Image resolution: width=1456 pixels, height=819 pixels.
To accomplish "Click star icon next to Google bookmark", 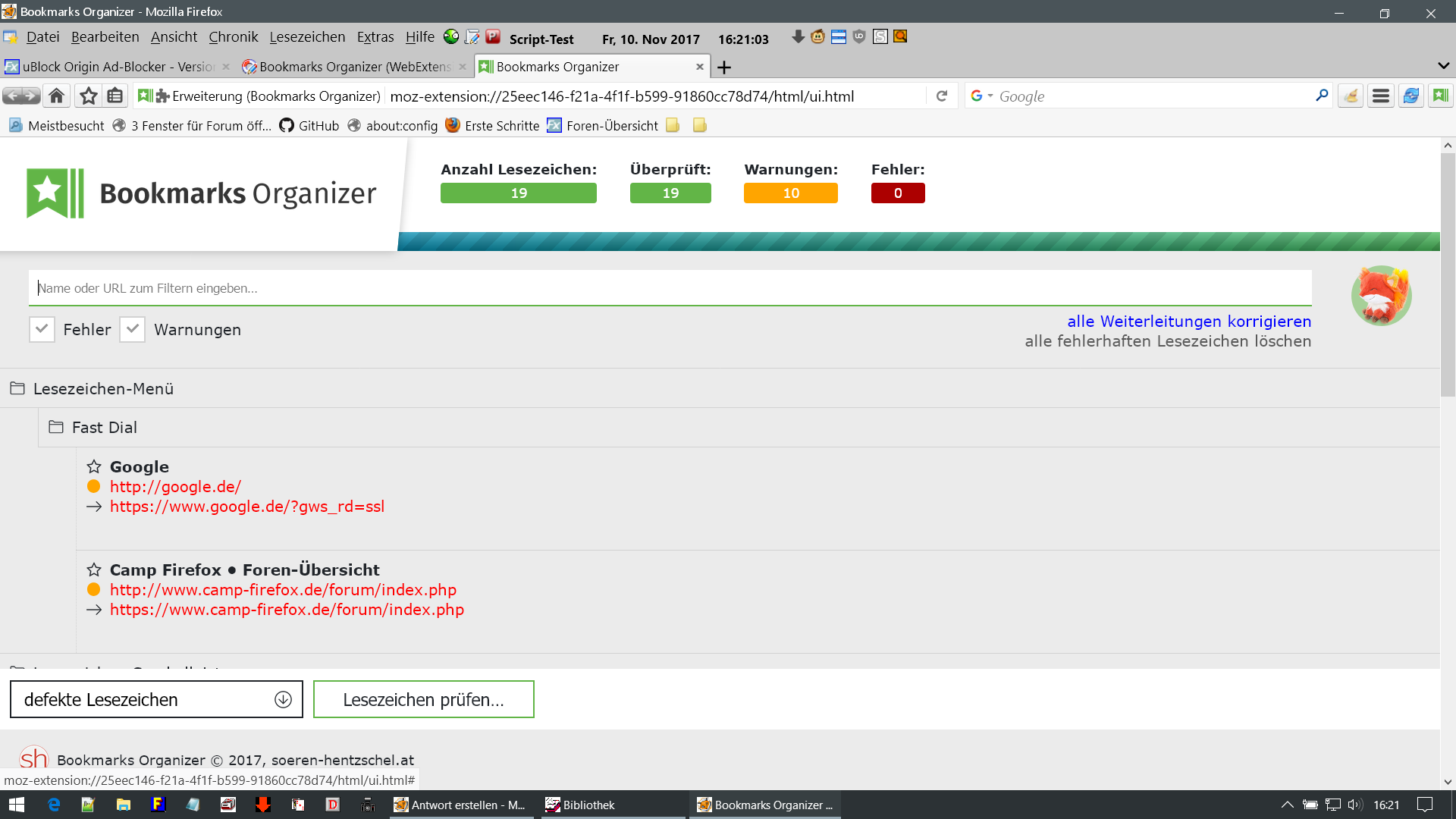I will pyautogui.click(x=94, y=467).
